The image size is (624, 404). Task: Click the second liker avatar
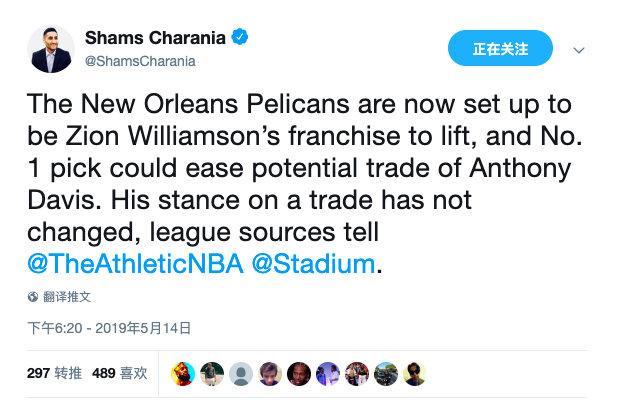[x=212, y=374]
